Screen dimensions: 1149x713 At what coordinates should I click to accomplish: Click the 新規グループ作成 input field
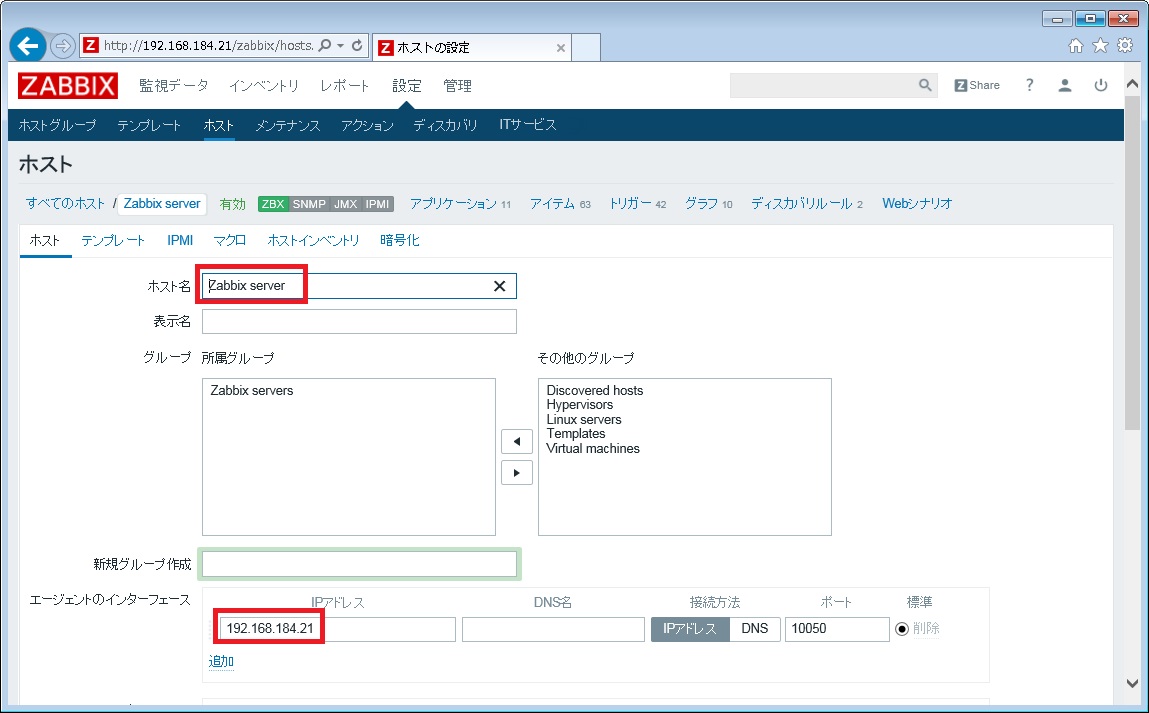click(359, 564)
